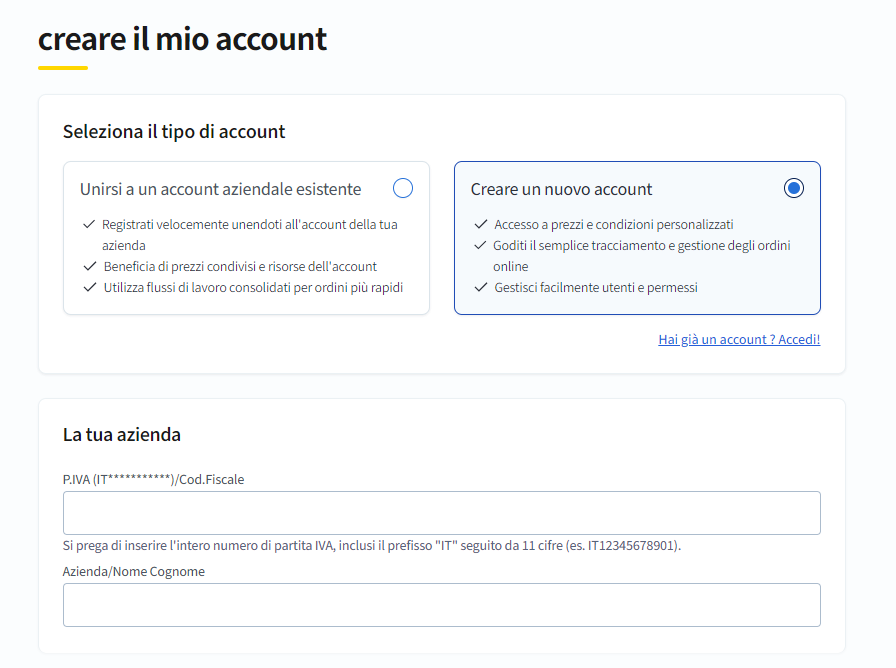Click the "Unirsi a un account aziendale esistente" card title
This screenshot has width=896, height=668.
220,189
